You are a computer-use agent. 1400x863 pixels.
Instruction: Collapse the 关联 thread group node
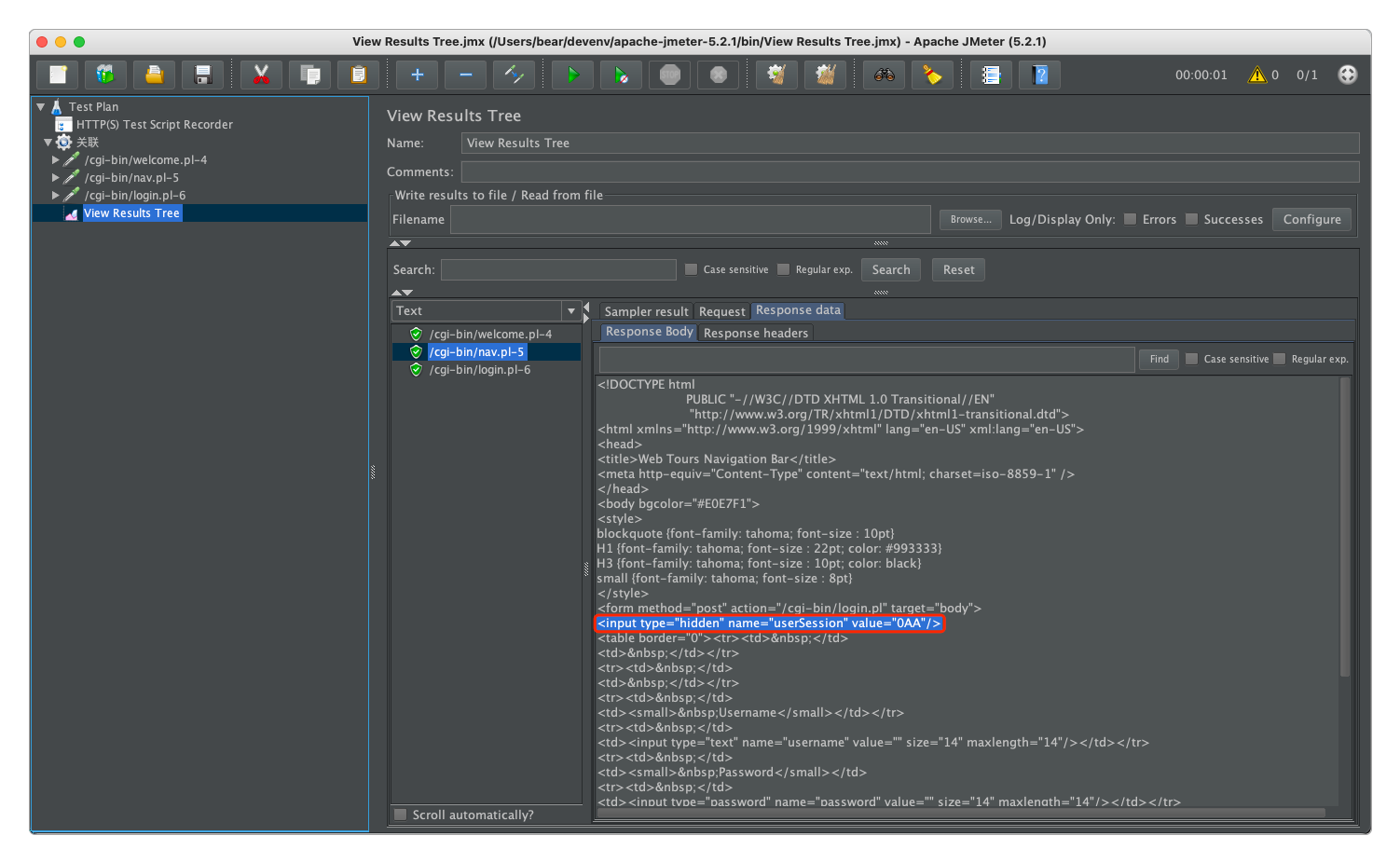pos(48,143)
